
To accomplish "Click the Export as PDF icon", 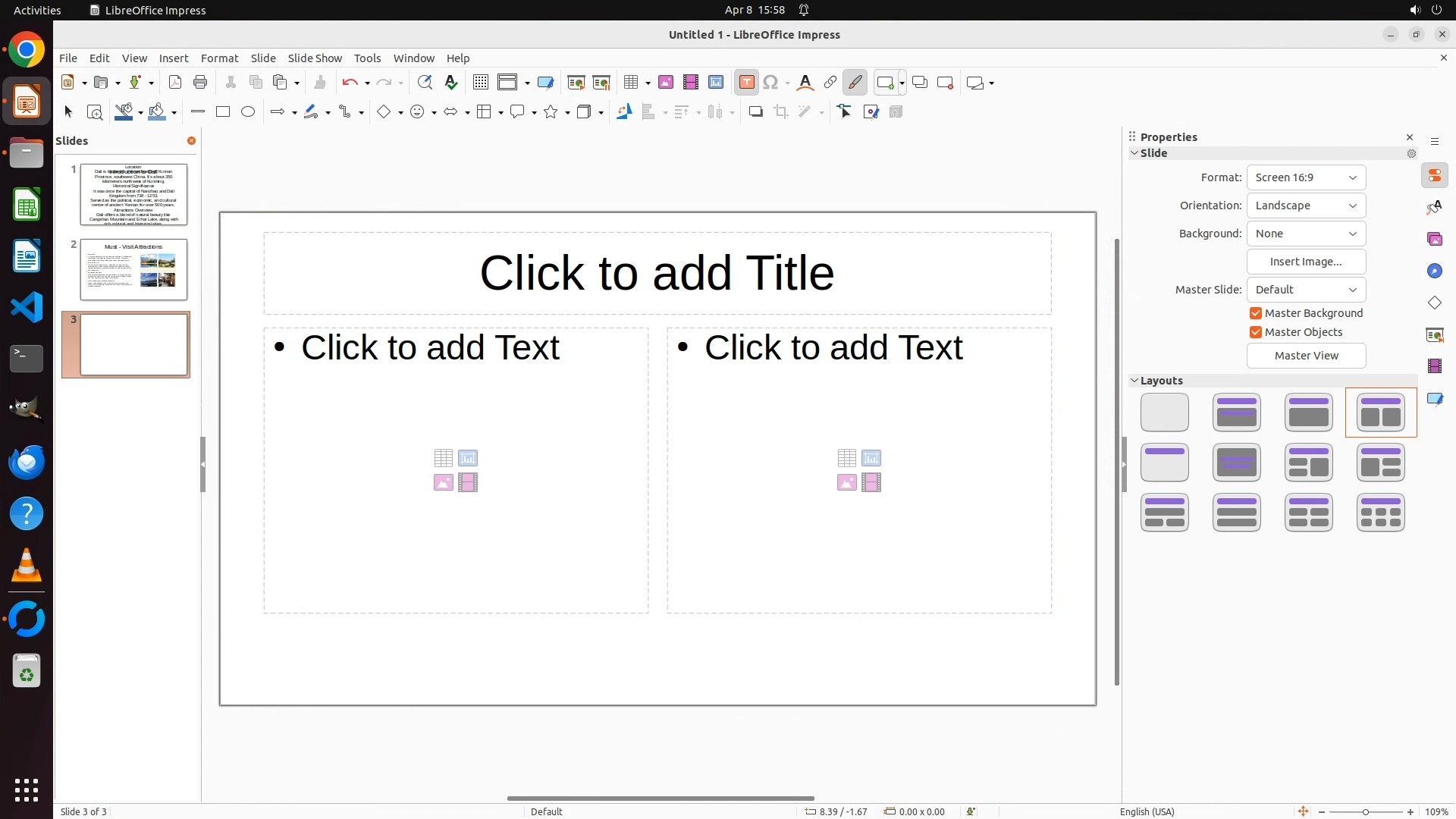I will [x=175, y=83].
